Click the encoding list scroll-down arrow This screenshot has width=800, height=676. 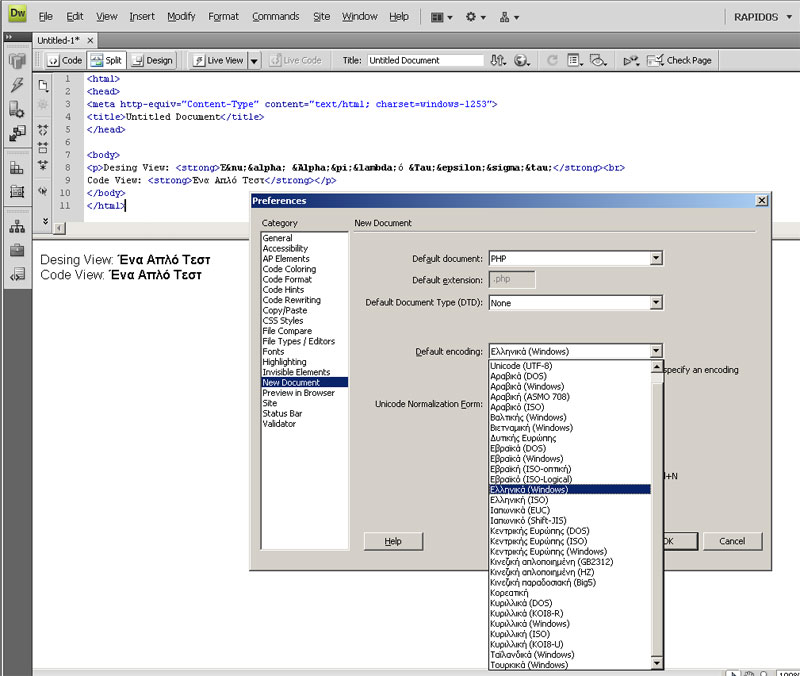pos(657,663)
